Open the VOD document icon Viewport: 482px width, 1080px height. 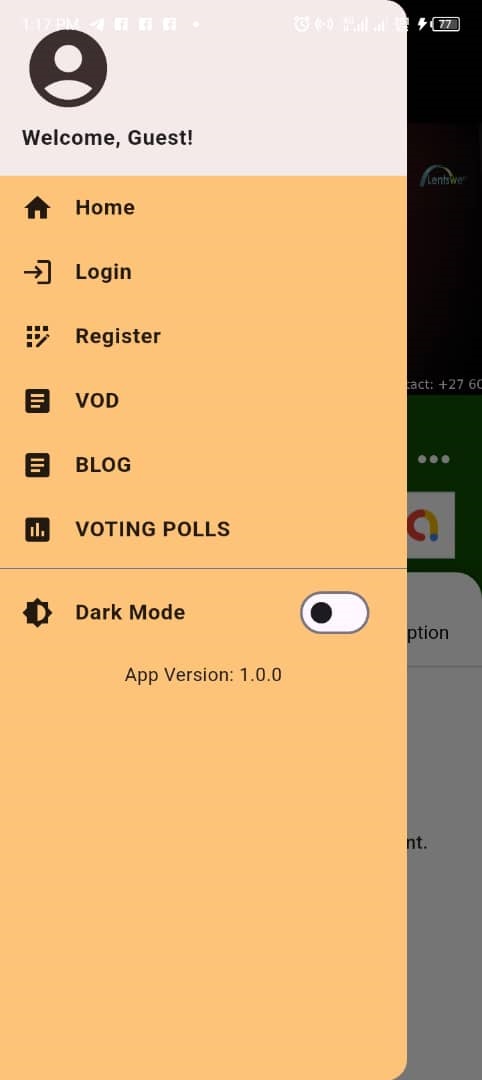point(37,401)
